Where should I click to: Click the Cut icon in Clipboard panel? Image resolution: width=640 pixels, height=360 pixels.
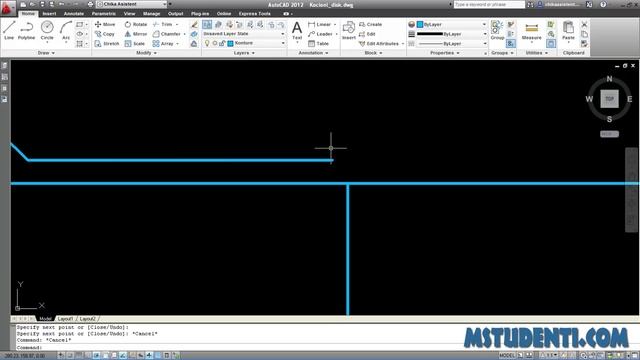(584, 24)
